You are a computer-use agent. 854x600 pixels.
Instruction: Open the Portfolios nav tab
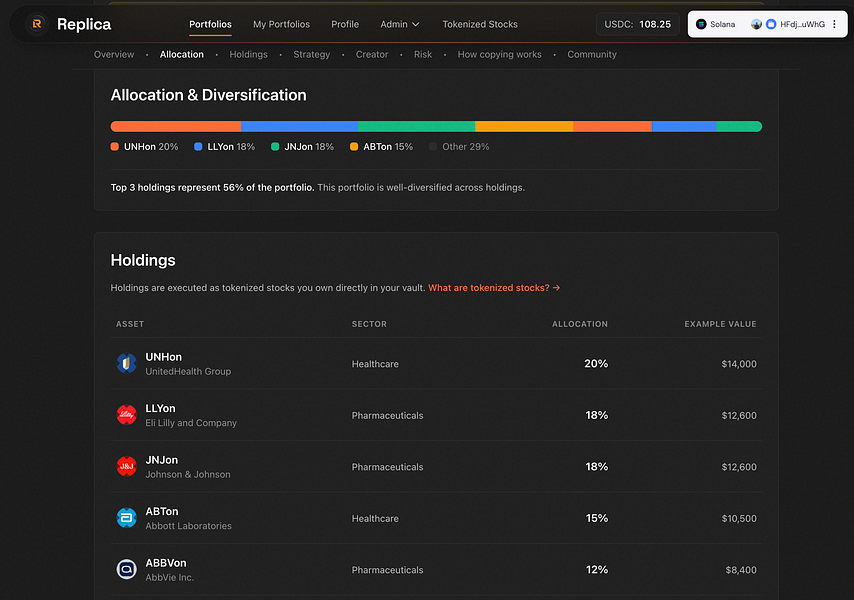tap(210, 24)
